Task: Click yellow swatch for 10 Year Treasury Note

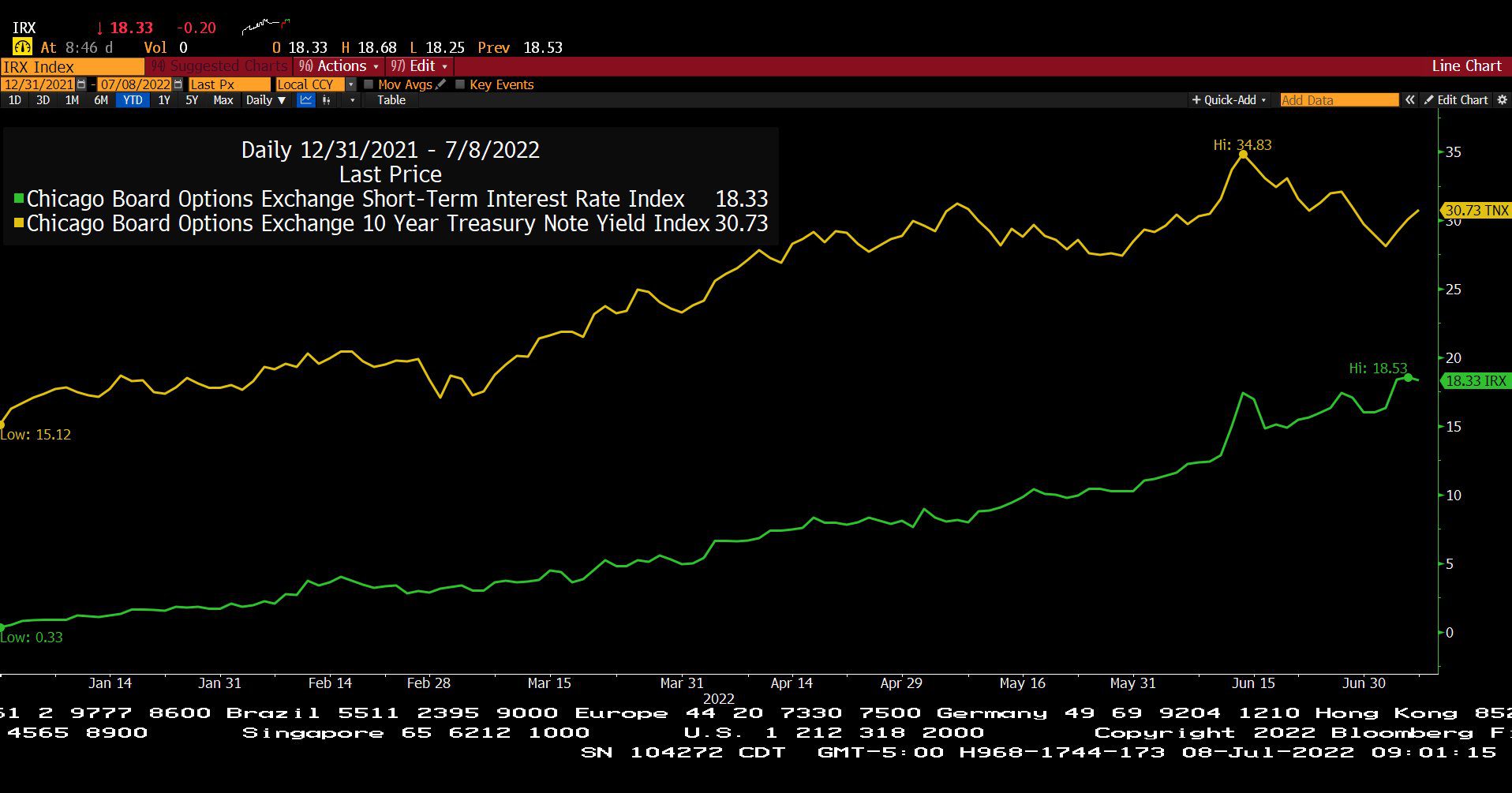Action: click(19, 223)
